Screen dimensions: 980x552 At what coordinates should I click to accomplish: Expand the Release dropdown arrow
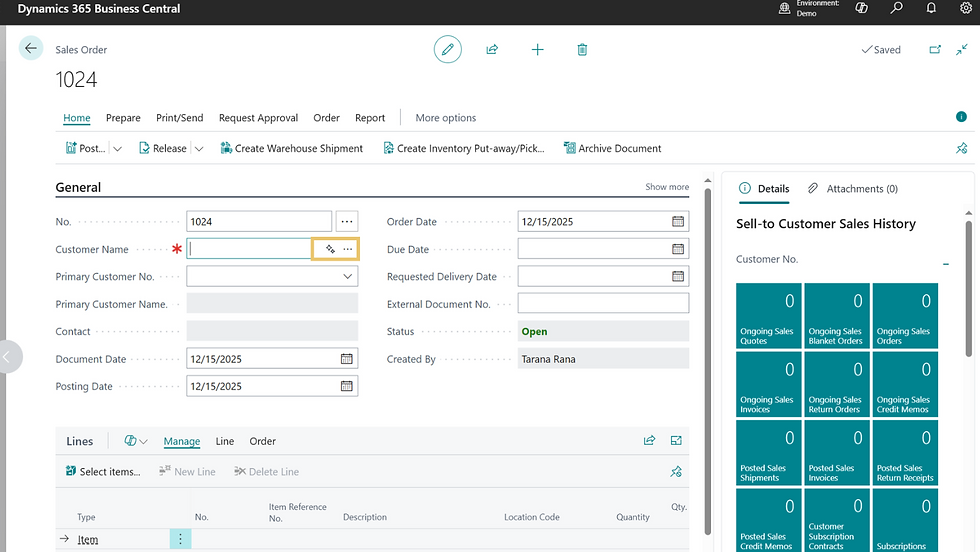click(199, 149)
